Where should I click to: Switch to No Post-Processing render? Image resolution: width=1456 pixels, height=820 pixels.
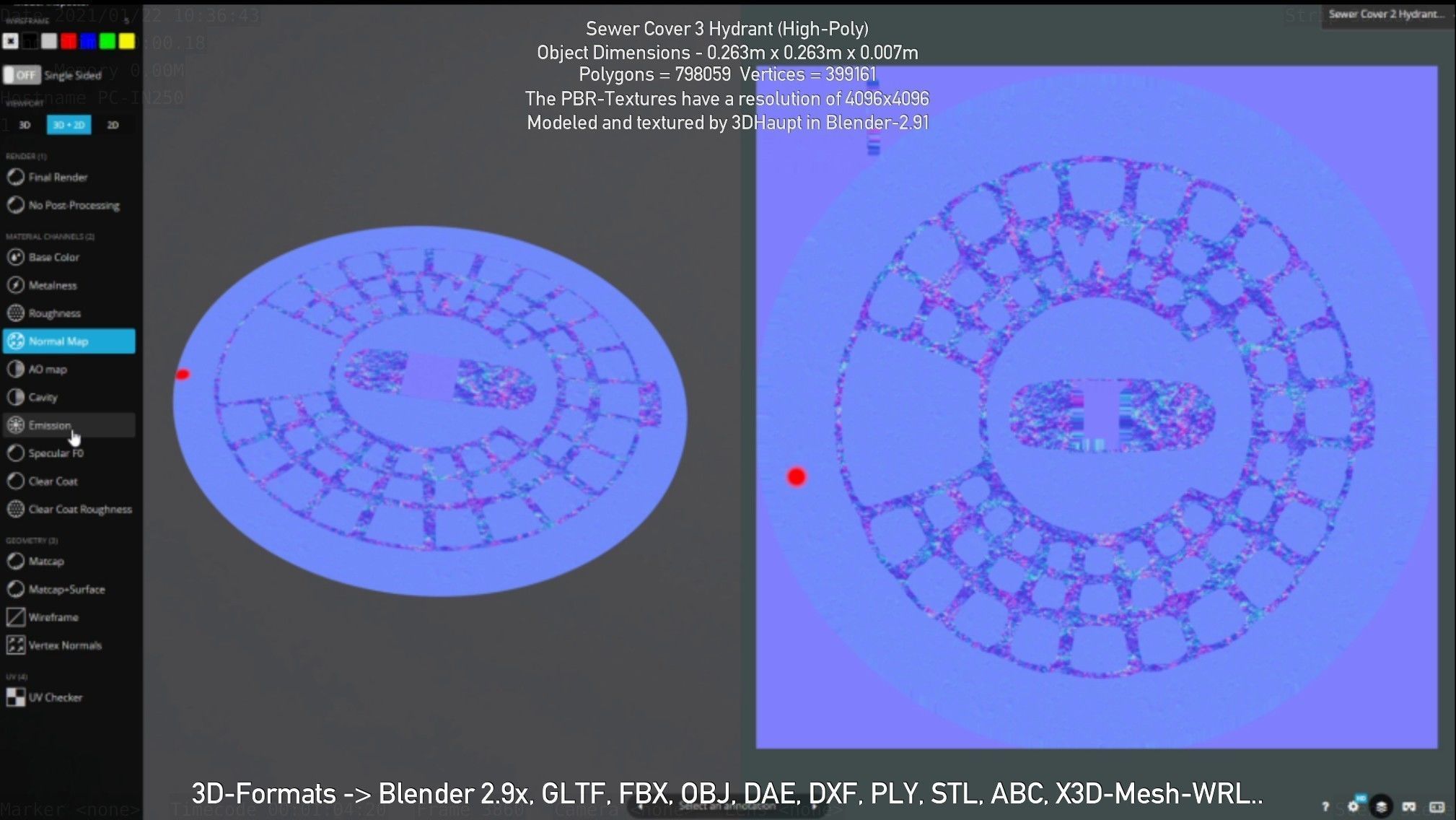coord(63,205)
